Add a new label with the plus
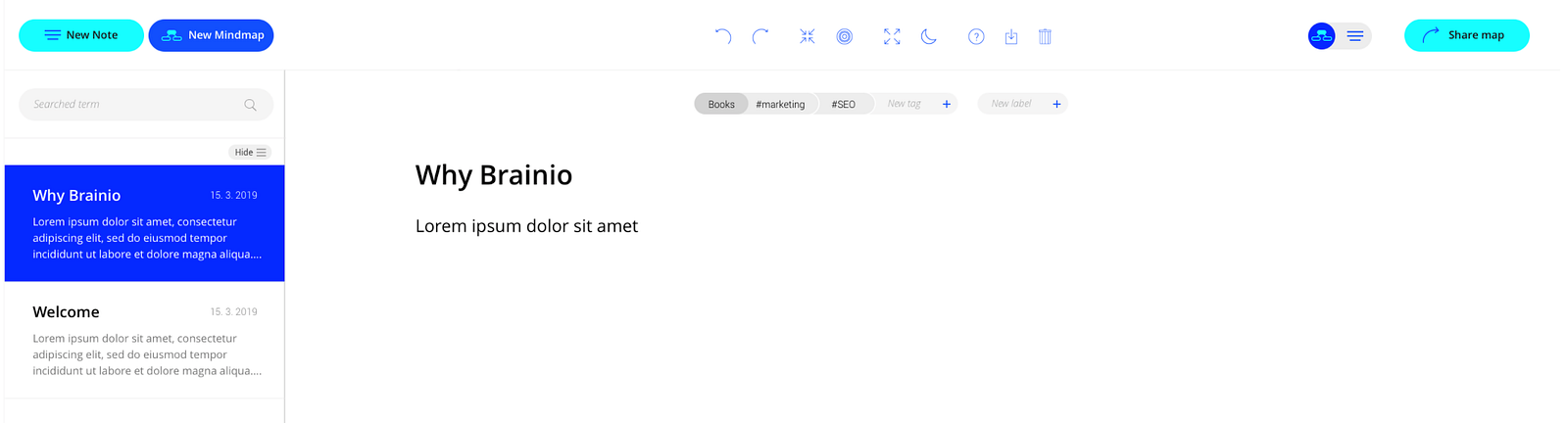Image resolution: width=1568 pixels, height=423 pixels. (1056, 104)
